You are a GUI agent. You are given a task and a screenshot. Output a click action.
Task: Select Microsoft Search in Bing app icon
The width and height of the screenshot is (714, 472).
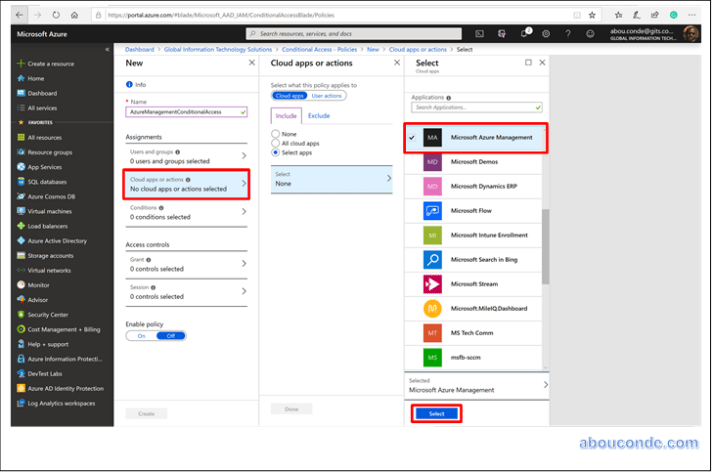pyautogui.click(x=432, y=260)
